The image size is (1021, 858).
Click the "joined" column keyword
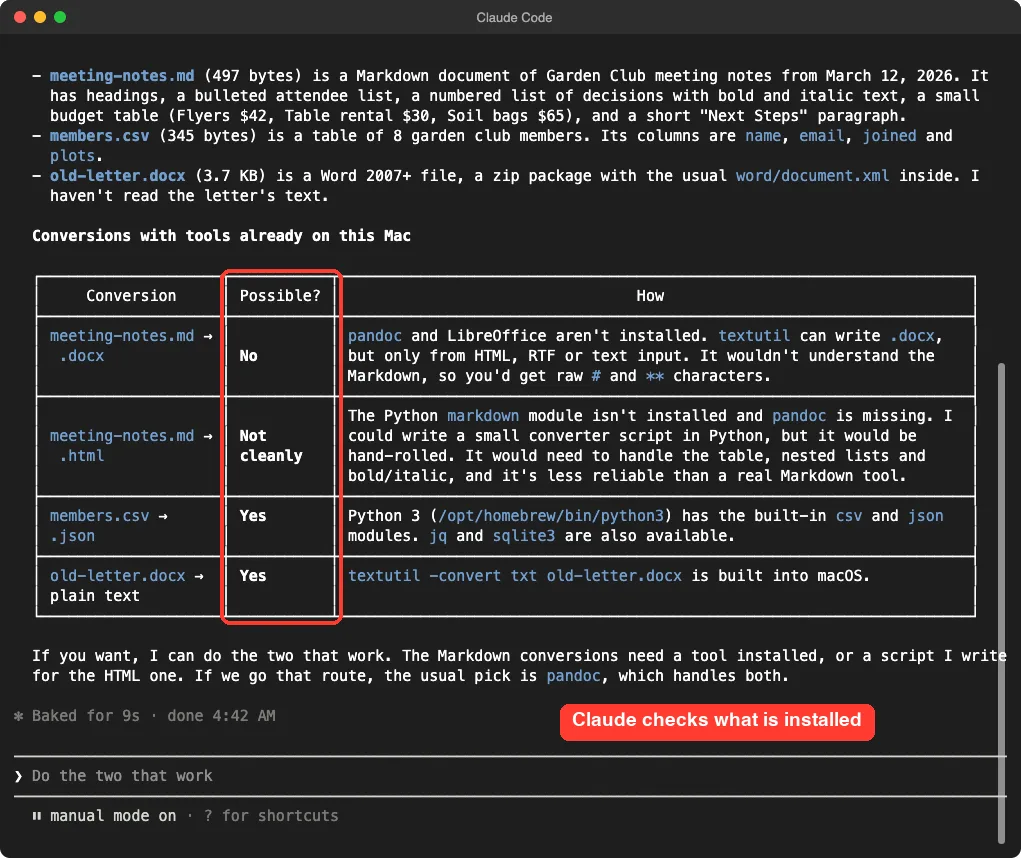tap(889, 135)
